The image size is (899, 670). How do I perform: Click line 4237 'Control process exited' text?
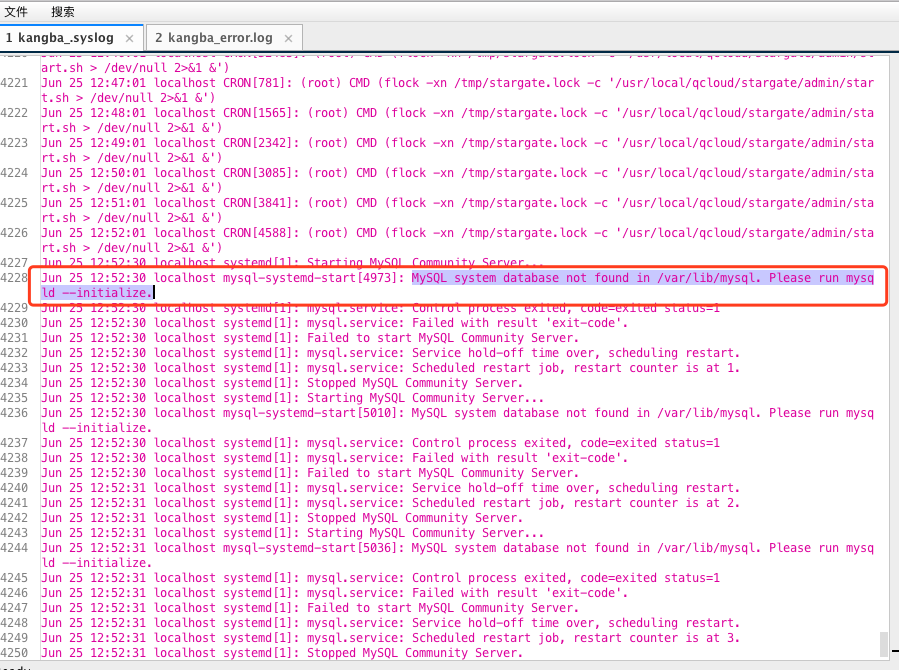tap(566, 442)
